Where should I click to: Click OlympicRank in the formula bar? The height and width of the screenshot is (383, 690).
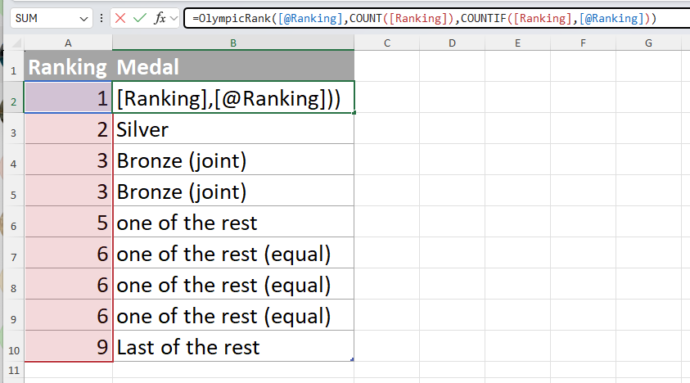(234, 18)
